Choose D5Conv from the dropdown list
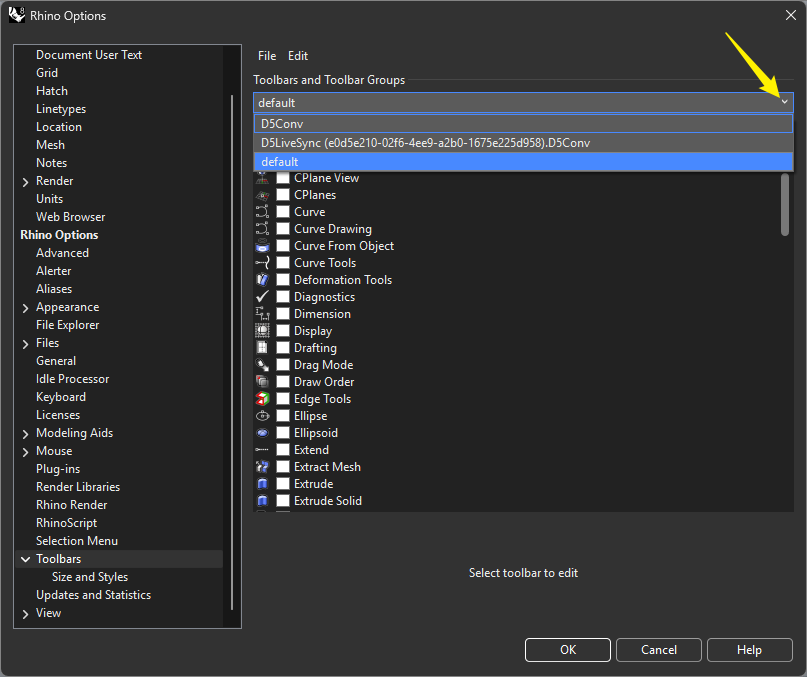The height and width of the screenshot is (677, 807). 523,124
